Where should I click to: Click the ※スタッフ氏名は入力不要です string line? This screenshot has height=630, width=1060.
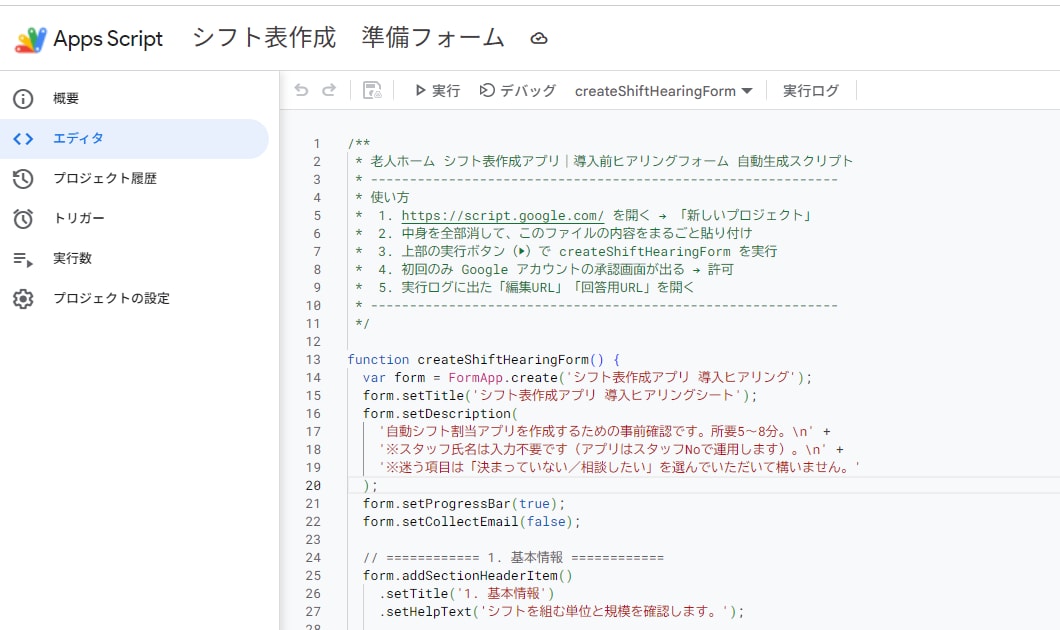point(611,450)
